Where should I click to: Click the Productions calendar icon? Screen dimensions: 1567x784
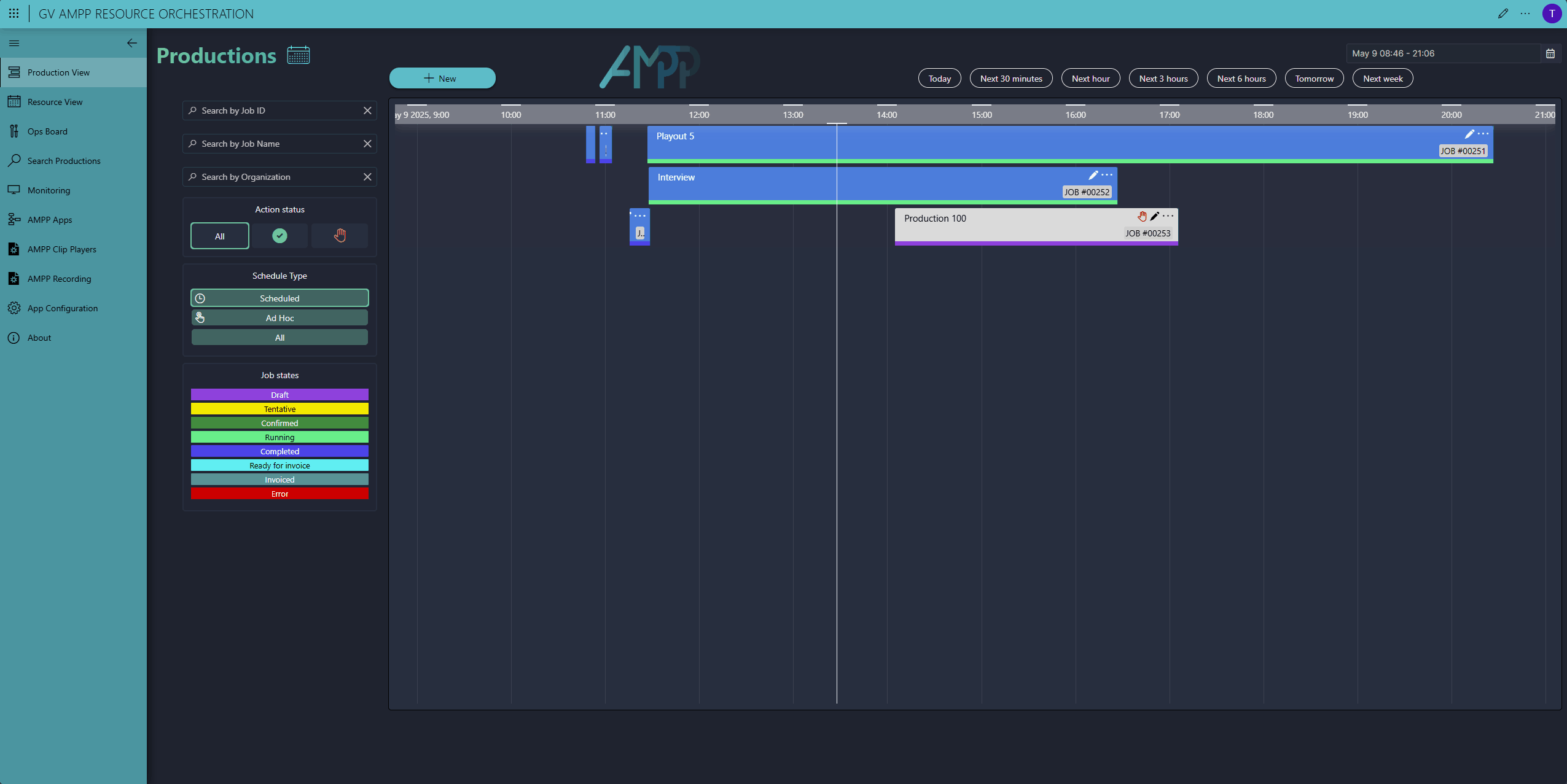click(299, 55)
